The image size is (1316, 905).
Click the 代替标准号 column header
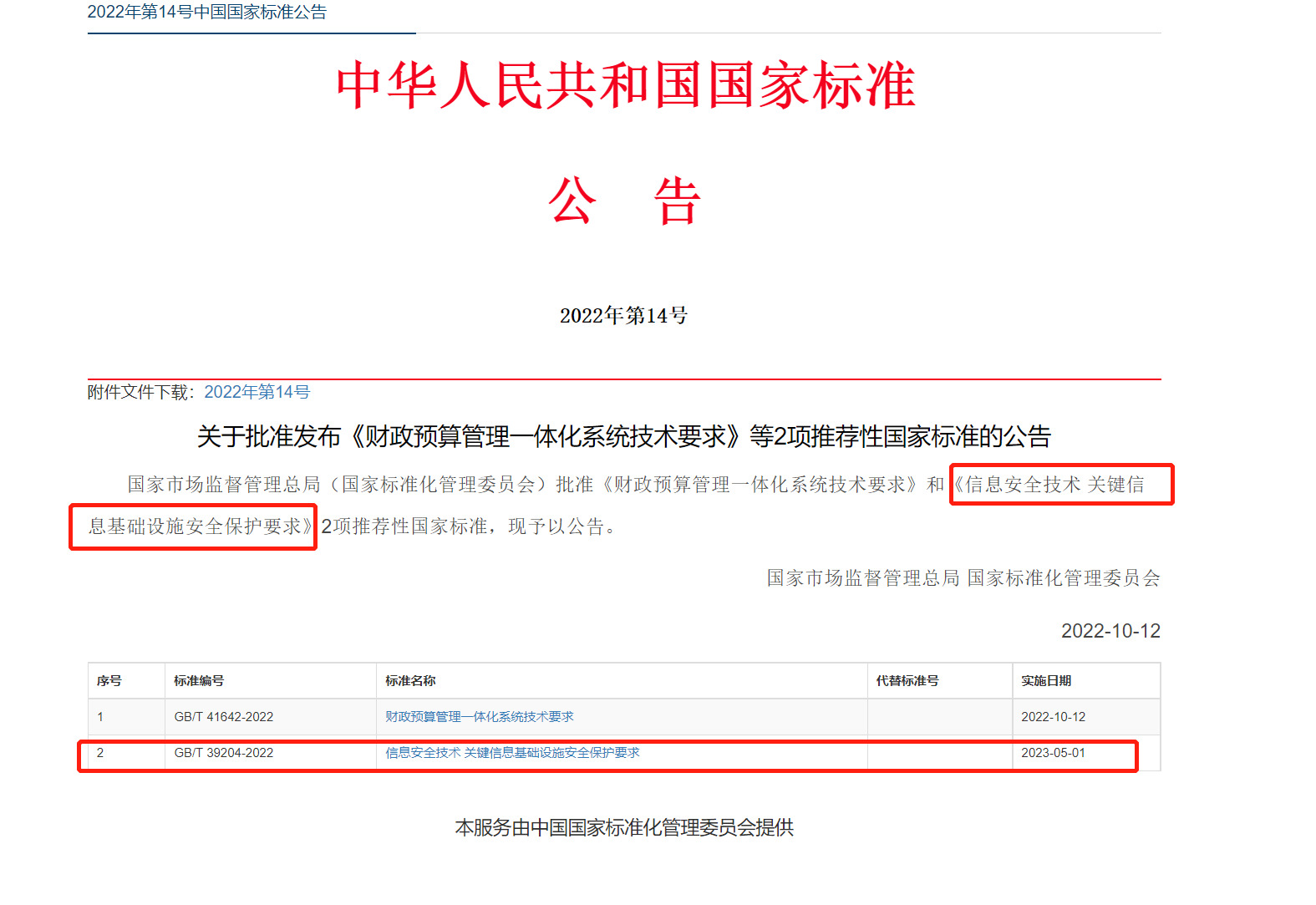[940, 681]
